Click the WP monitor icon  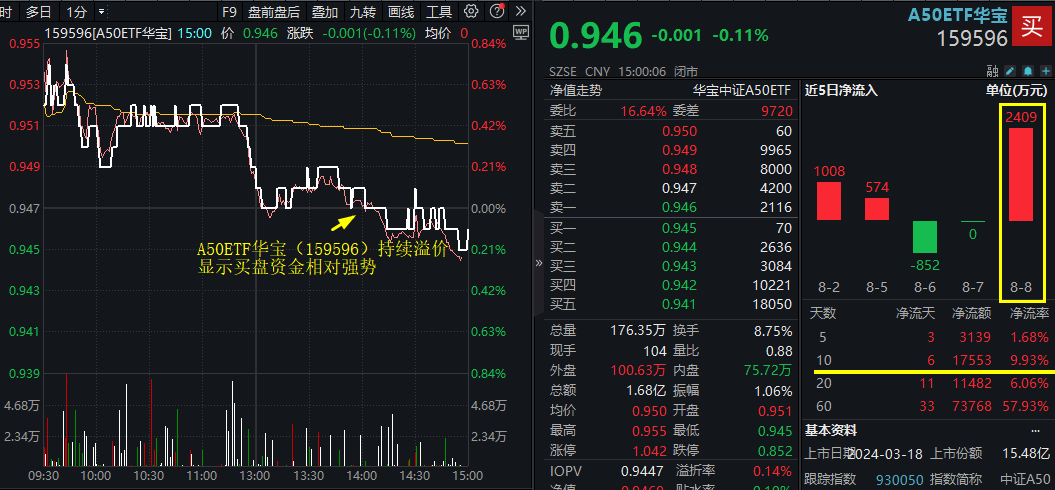(x=521, y=32)
